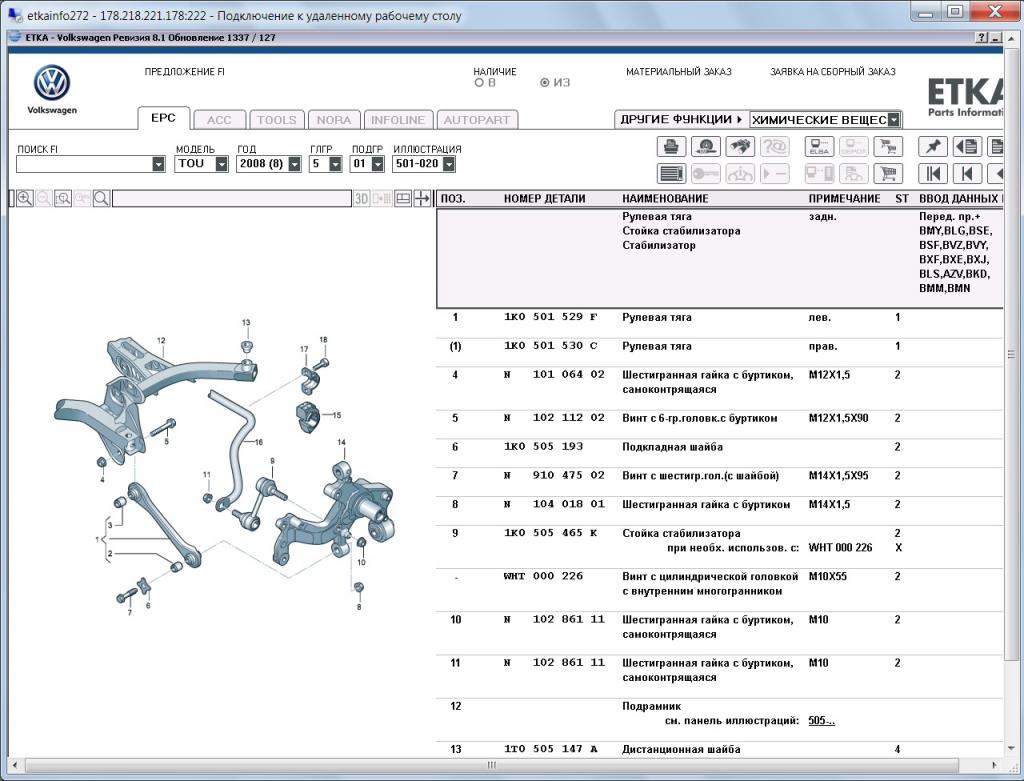1024x781 pixels.
Task: Open the 505-.. illustration link
Action: pos(822,721)
